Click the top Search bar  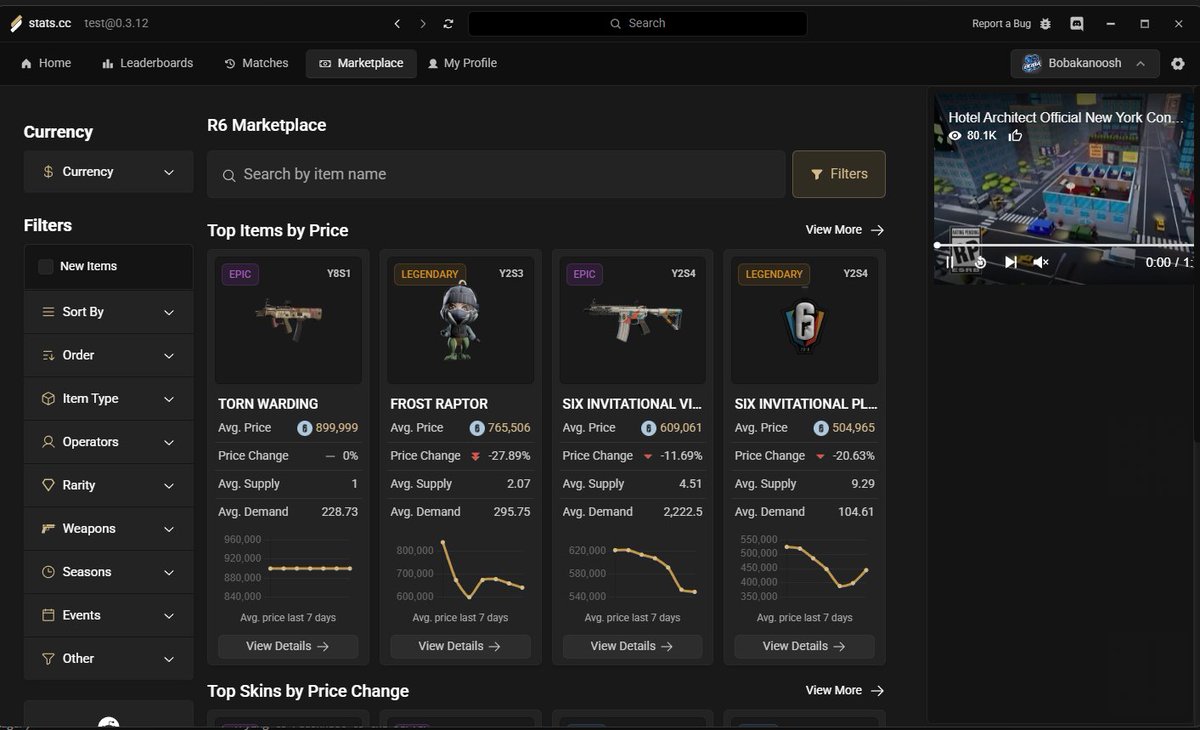(x=637, y=23)
